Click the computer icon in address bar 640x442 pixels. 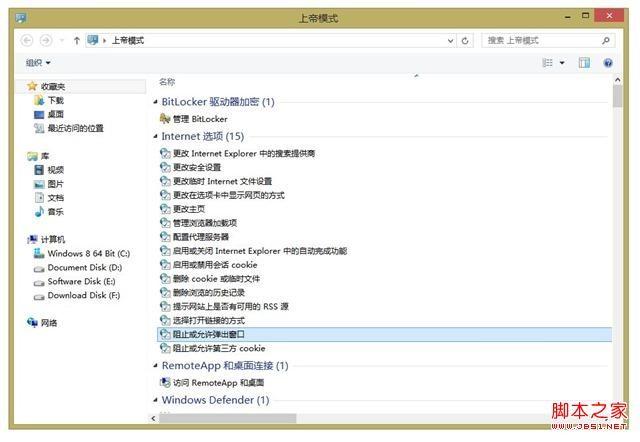[93, 40]
